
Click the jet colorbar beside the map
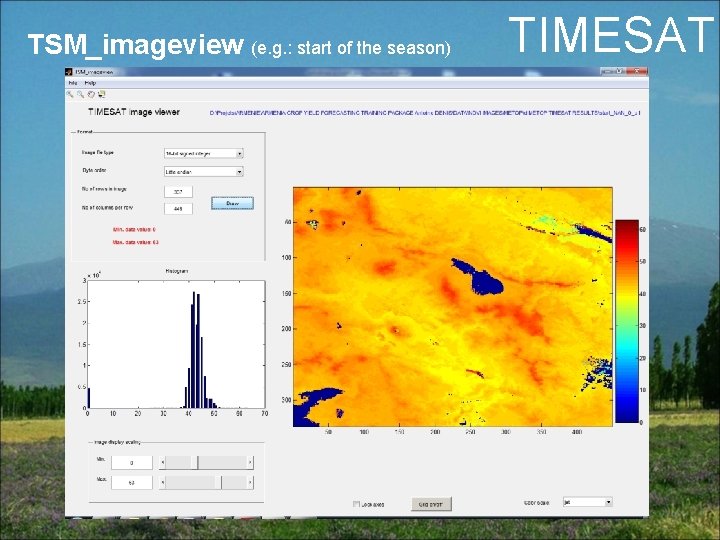[627, 321]
